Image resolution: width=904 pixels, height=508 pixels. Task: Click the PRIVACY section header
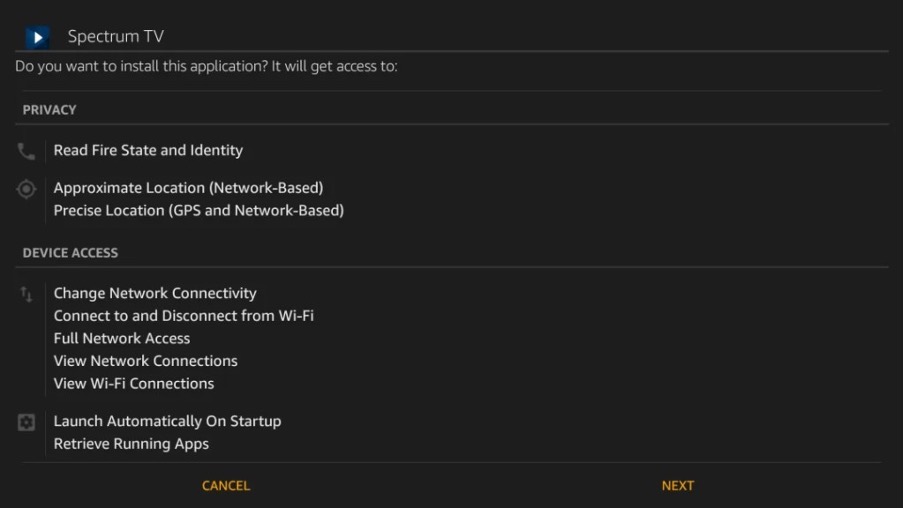tap(50, 110)
